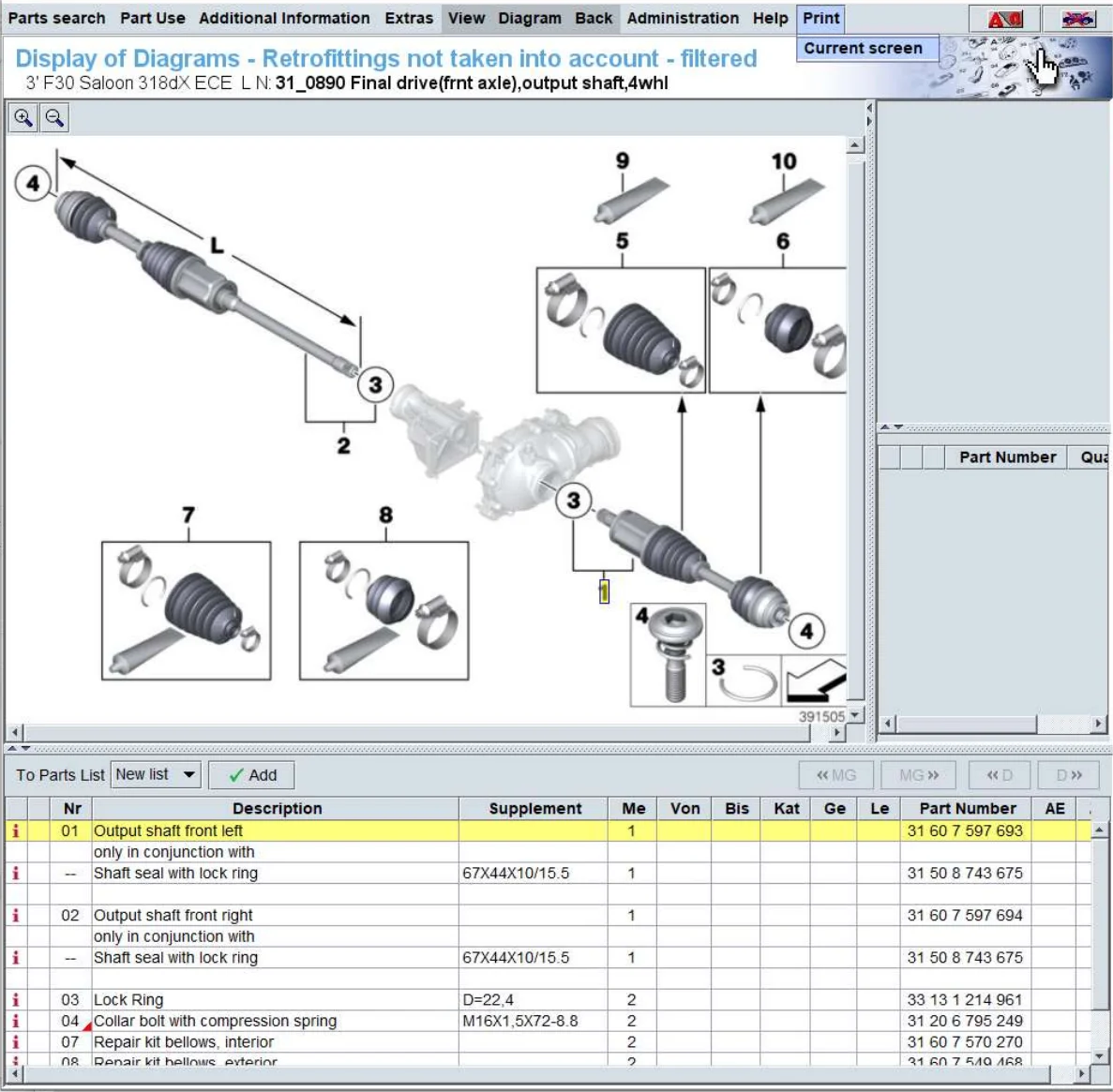This screenshot has width=1113, height=1092.
Task: Click callout number 2 in diagram
Action: pyautogui.click(x=343, y=445)
